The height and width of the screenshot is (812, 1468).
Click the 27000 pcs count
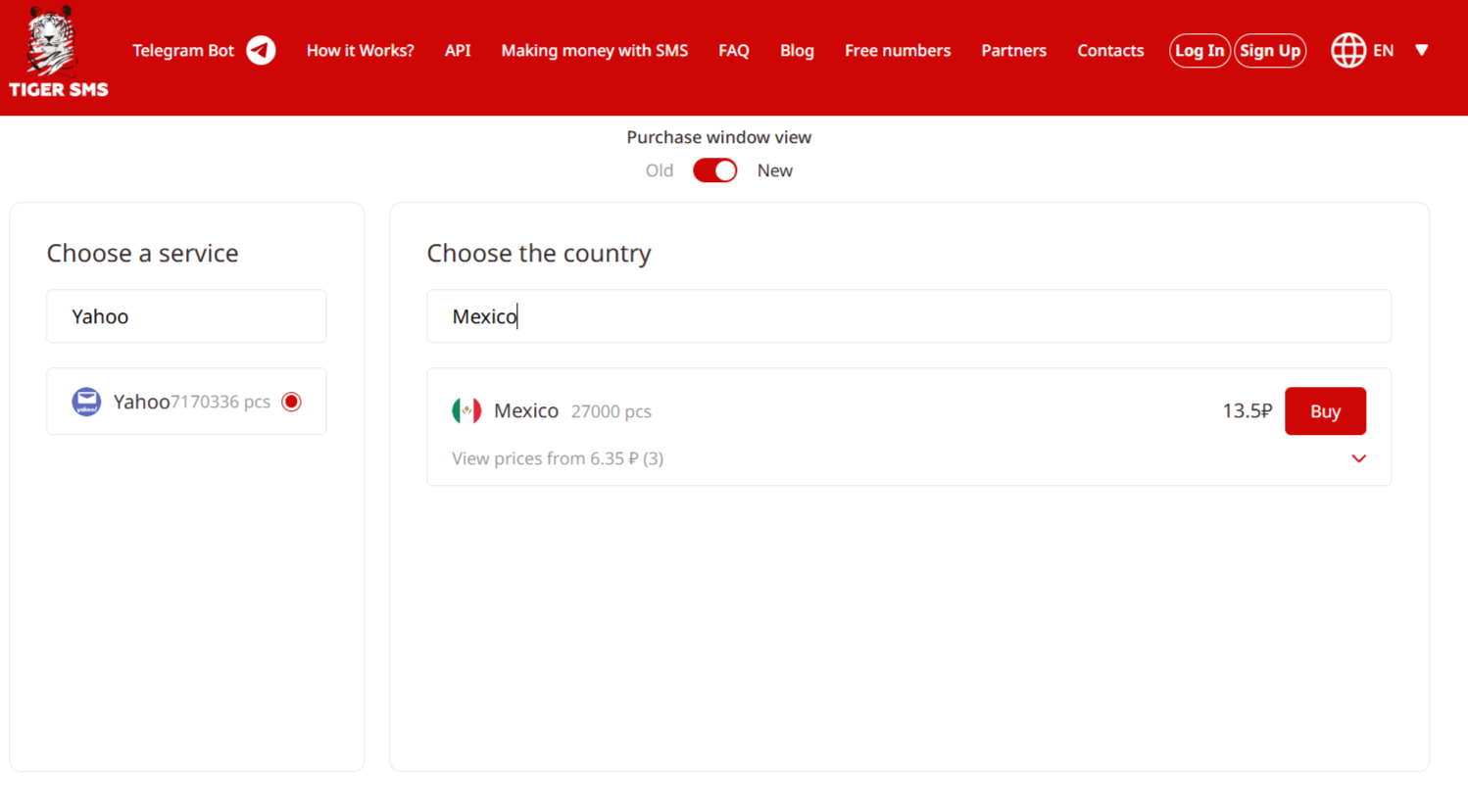(612, 411)
